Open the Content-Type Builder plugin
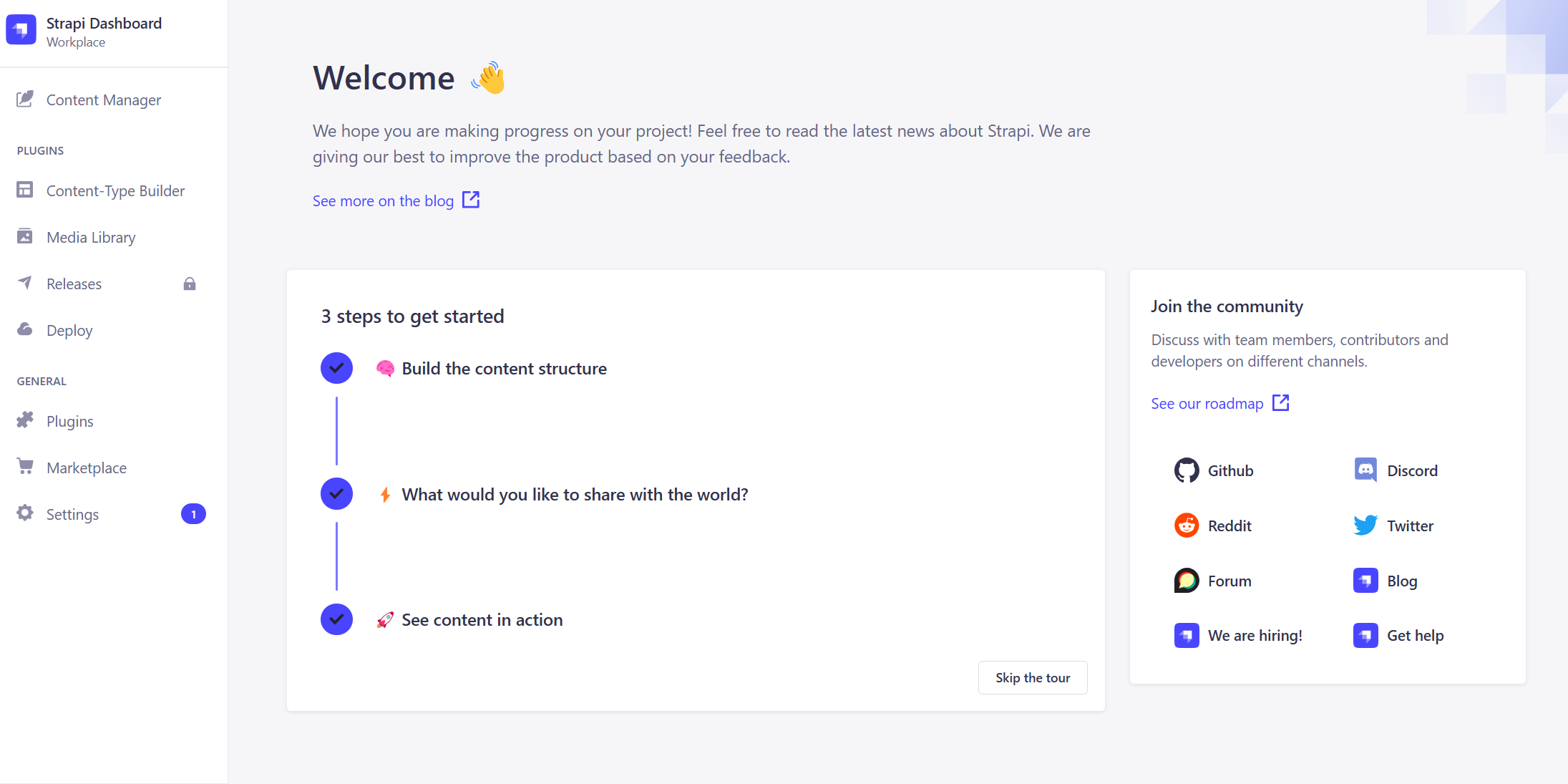1568x784 pixels. (115, 190)
